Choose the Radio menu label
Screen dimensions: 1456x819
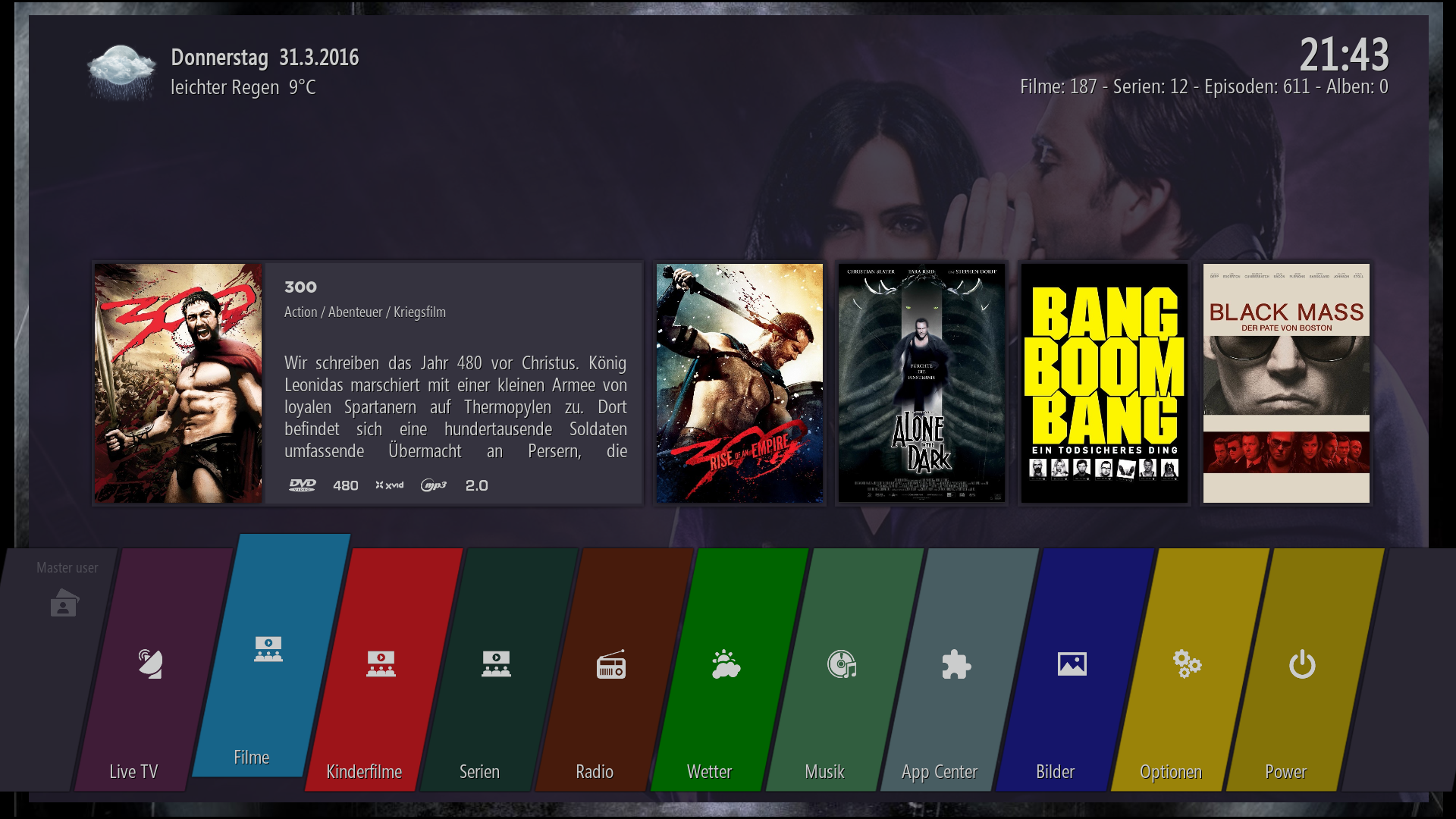pos(595,772)
